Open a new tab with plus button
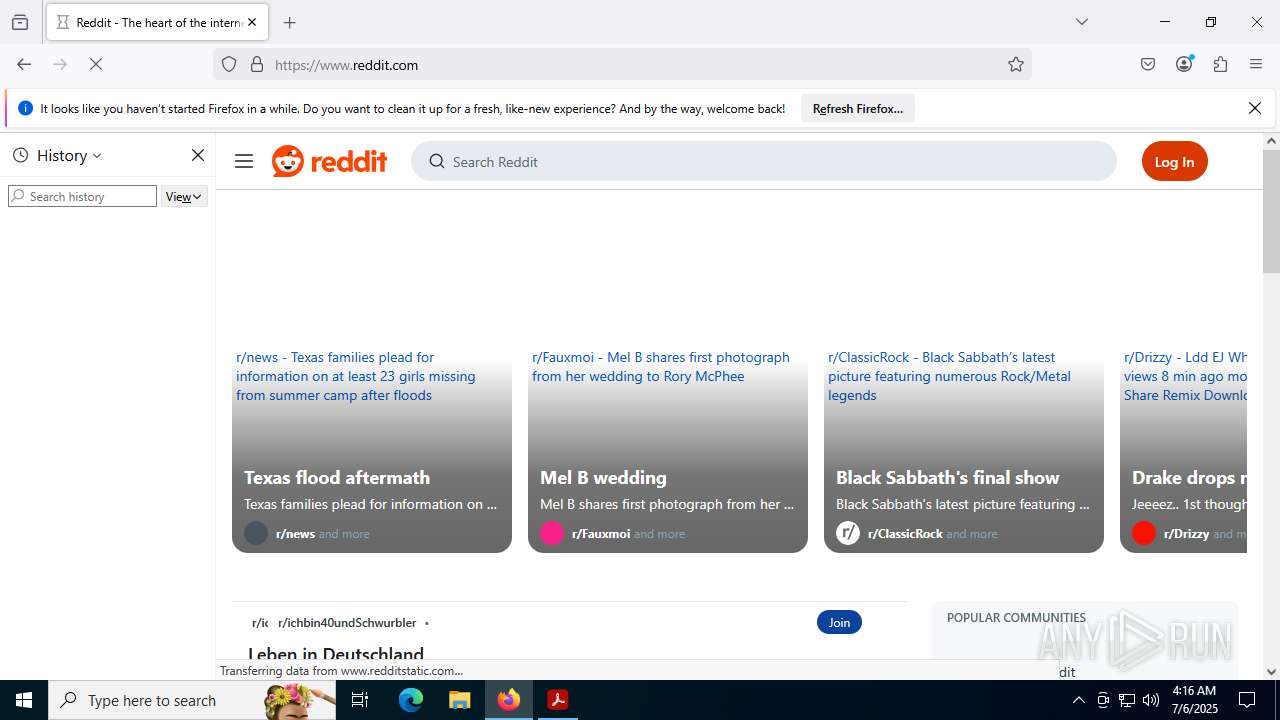 [x=290, y=22]
